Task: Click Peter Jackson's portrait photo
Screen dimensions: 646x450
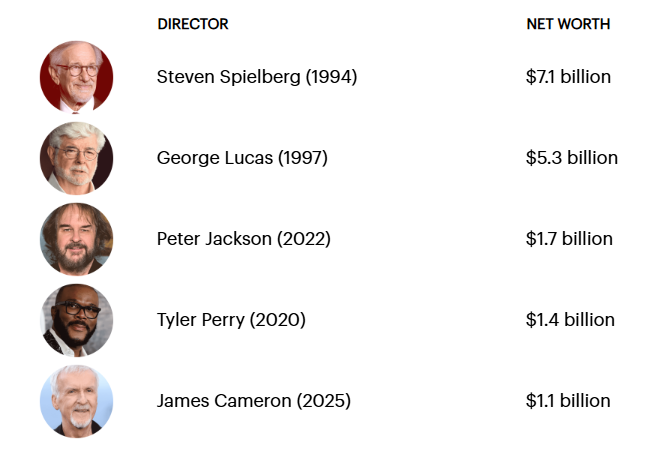Action: point(76,239)
